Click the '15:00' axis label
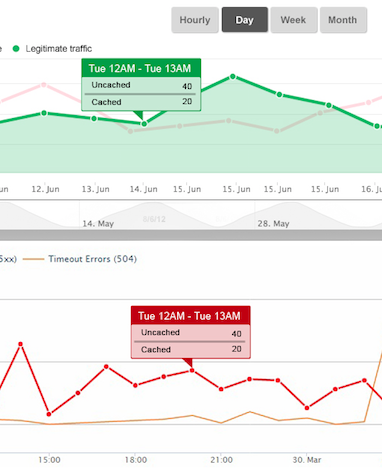The image size is (382, 474). (49, 460)
